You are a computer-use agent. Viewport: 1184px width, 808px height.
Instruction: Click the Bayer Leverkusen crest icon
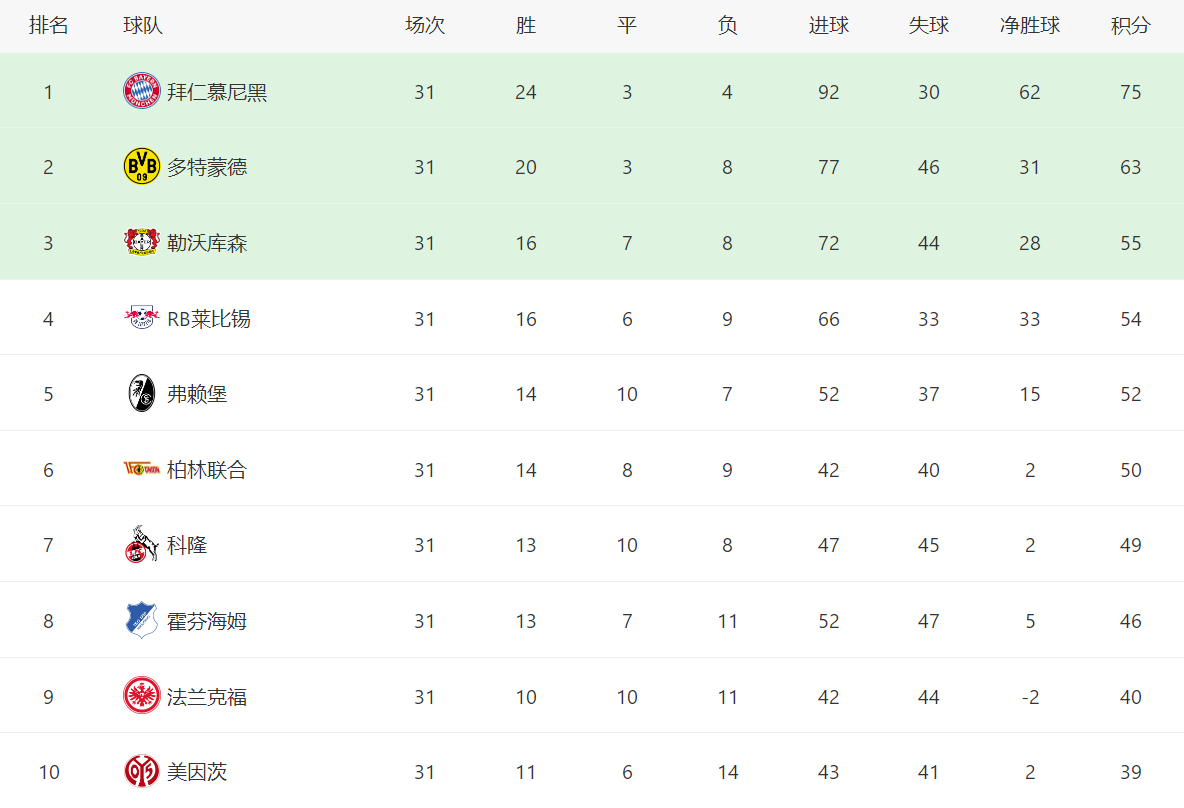141,242
